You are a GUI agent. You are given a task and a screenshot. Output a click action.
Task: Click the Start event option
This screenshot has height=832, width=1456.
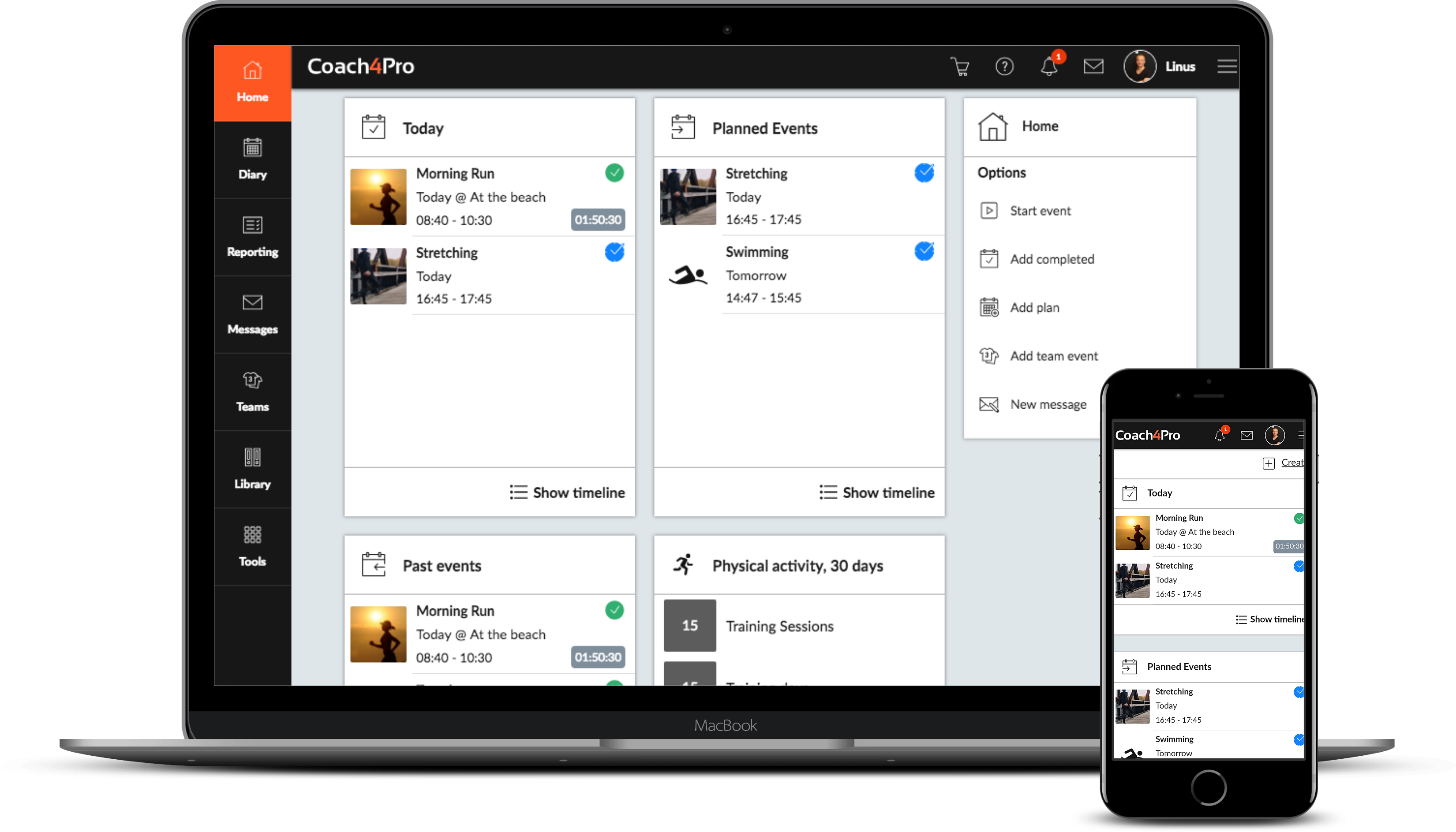pos(1026,211)
